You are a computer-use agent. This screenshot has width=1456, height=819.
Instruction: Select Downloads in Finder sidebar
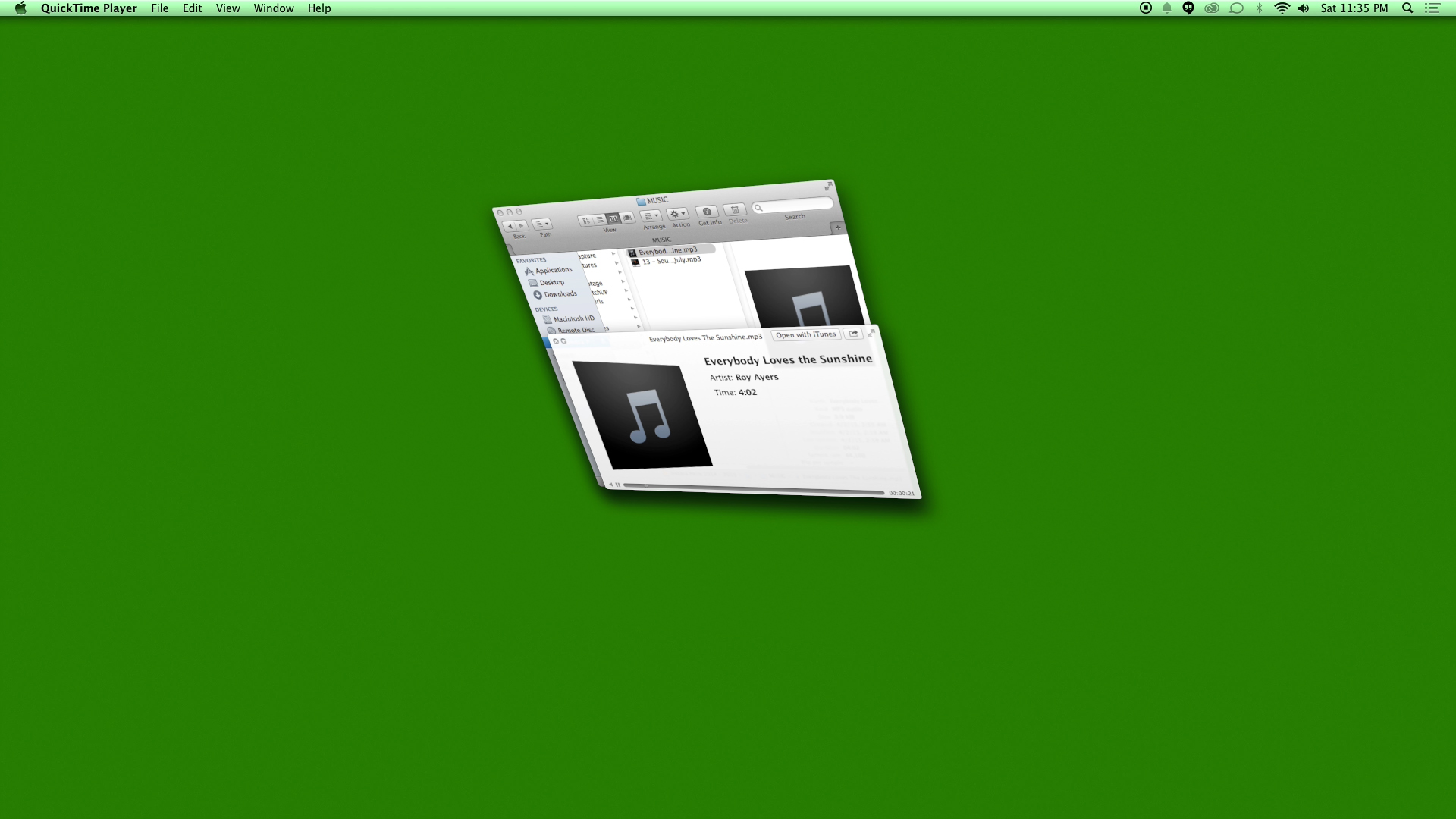coord(560,294)
